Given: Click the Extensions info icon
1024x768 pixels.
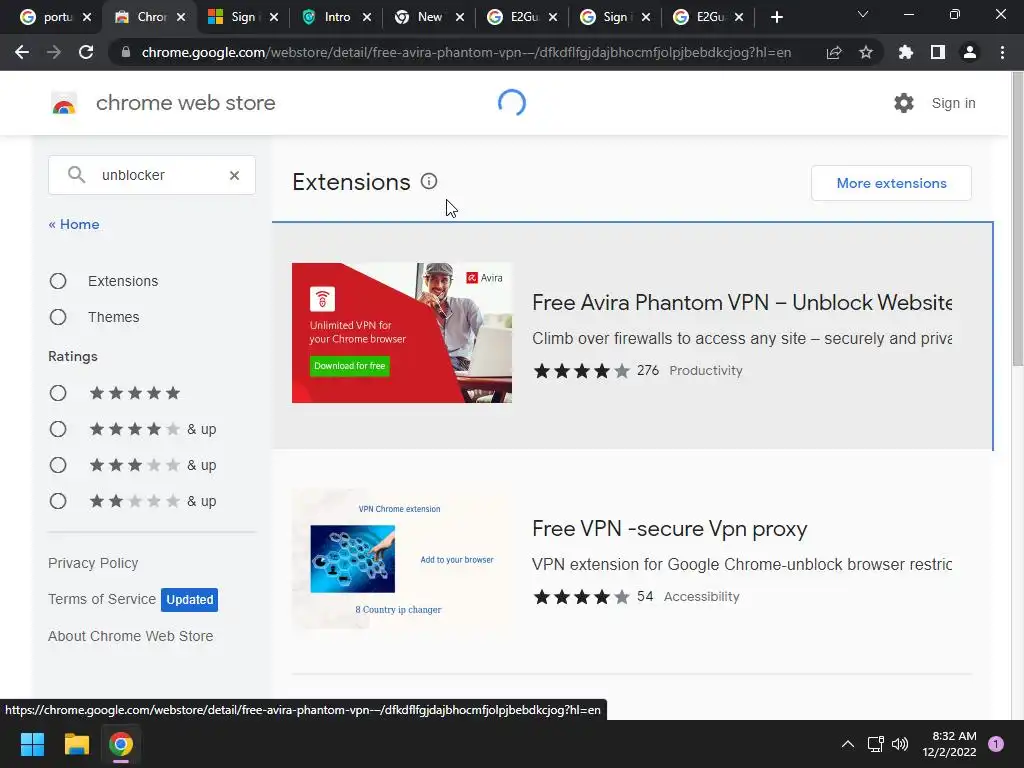Looking at the screenshot, I should coord(428,182).
